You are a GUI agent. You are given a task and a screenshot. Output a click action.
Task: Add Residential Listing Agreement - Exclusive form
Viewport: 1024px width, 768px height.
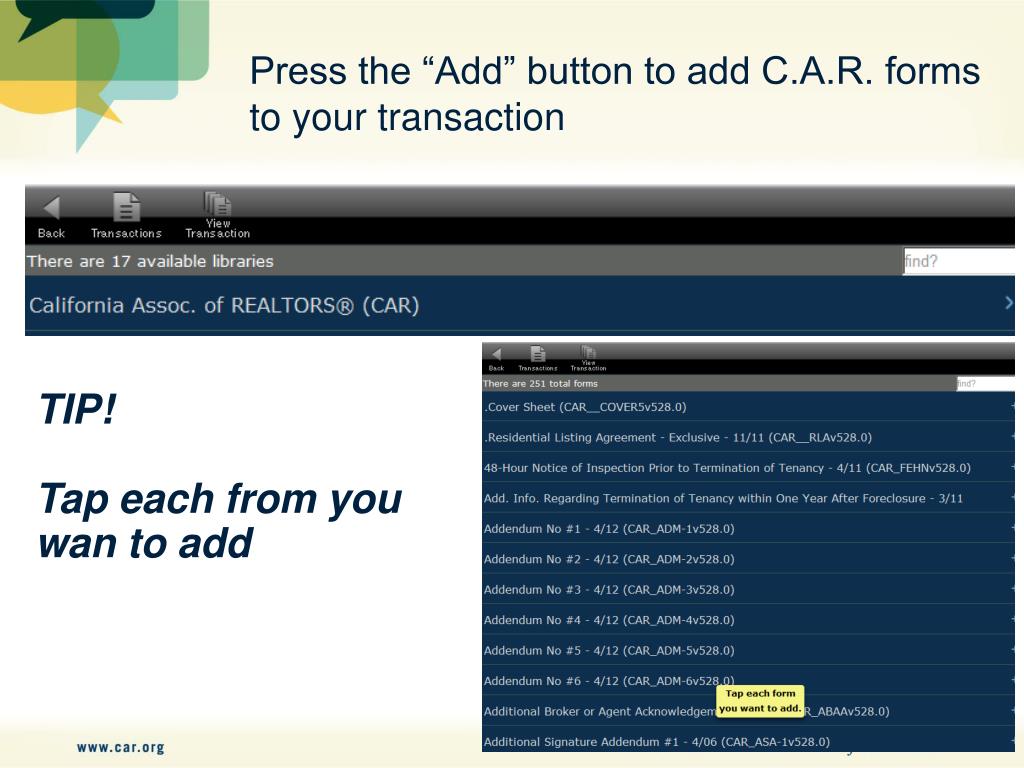(x=748, y=438)
